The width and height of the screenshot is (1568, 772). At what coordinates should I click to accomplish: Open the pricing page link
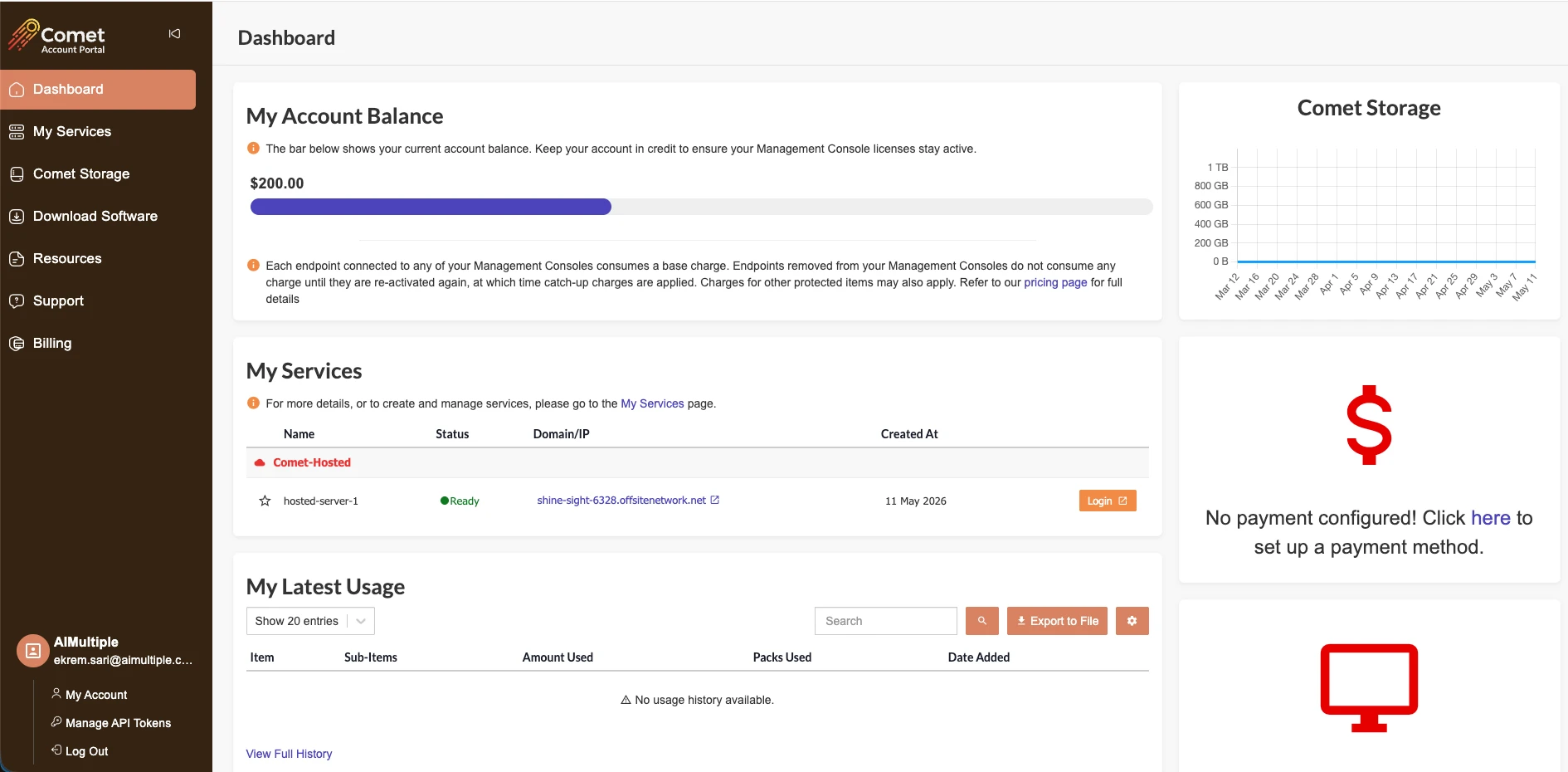pyautogui.click(x=1055, y=282)
